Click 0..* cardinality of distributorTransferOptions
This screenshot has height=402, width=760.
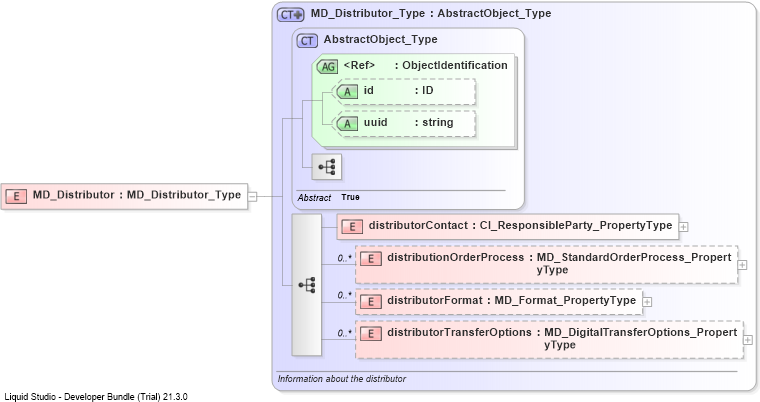coord(345,333)
